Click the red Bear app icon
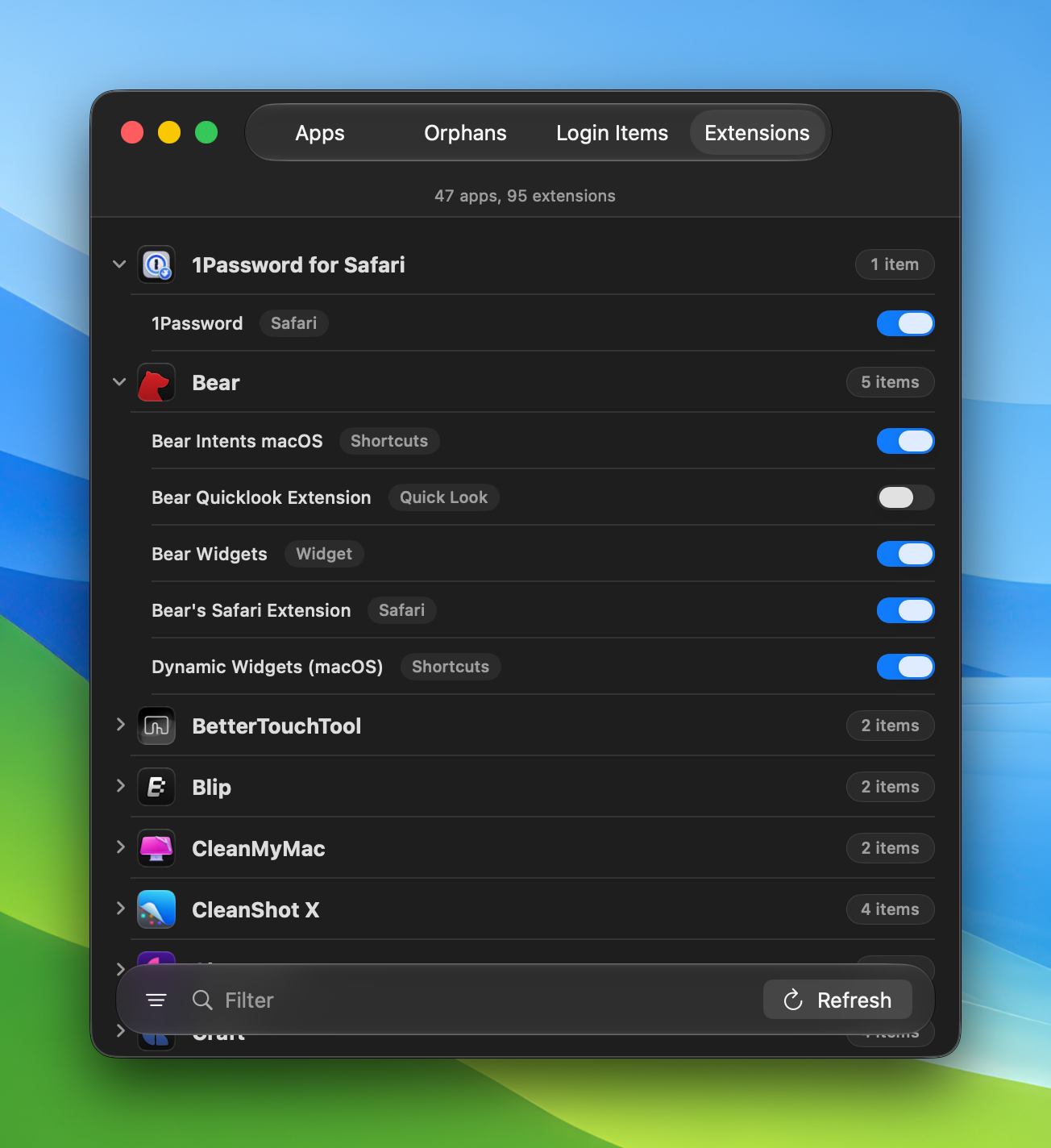1051x1148 pixels. [x=156, y=382]
